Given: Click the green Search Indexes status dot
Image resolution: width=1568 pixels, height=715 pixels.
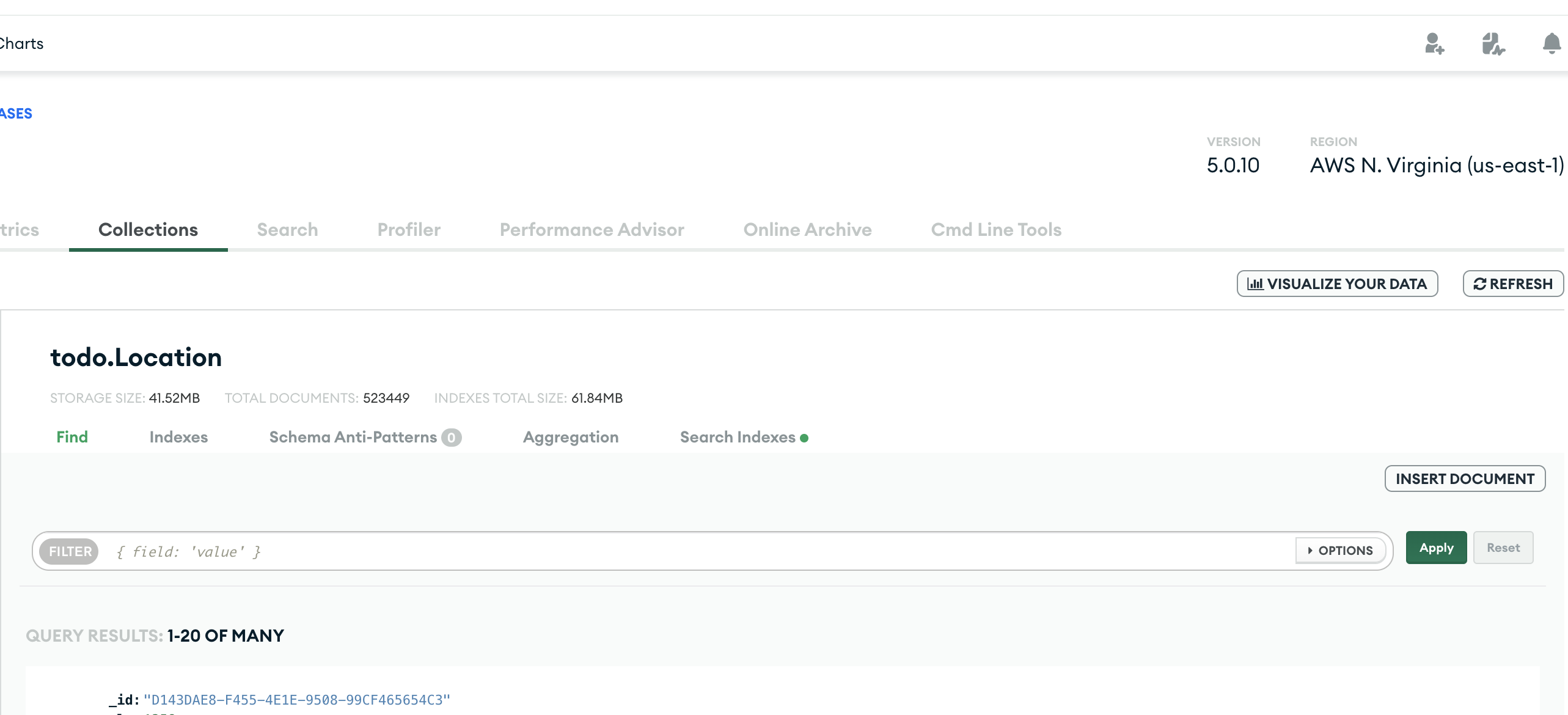Looking at the screenshot, I should [x=804, y=438].
